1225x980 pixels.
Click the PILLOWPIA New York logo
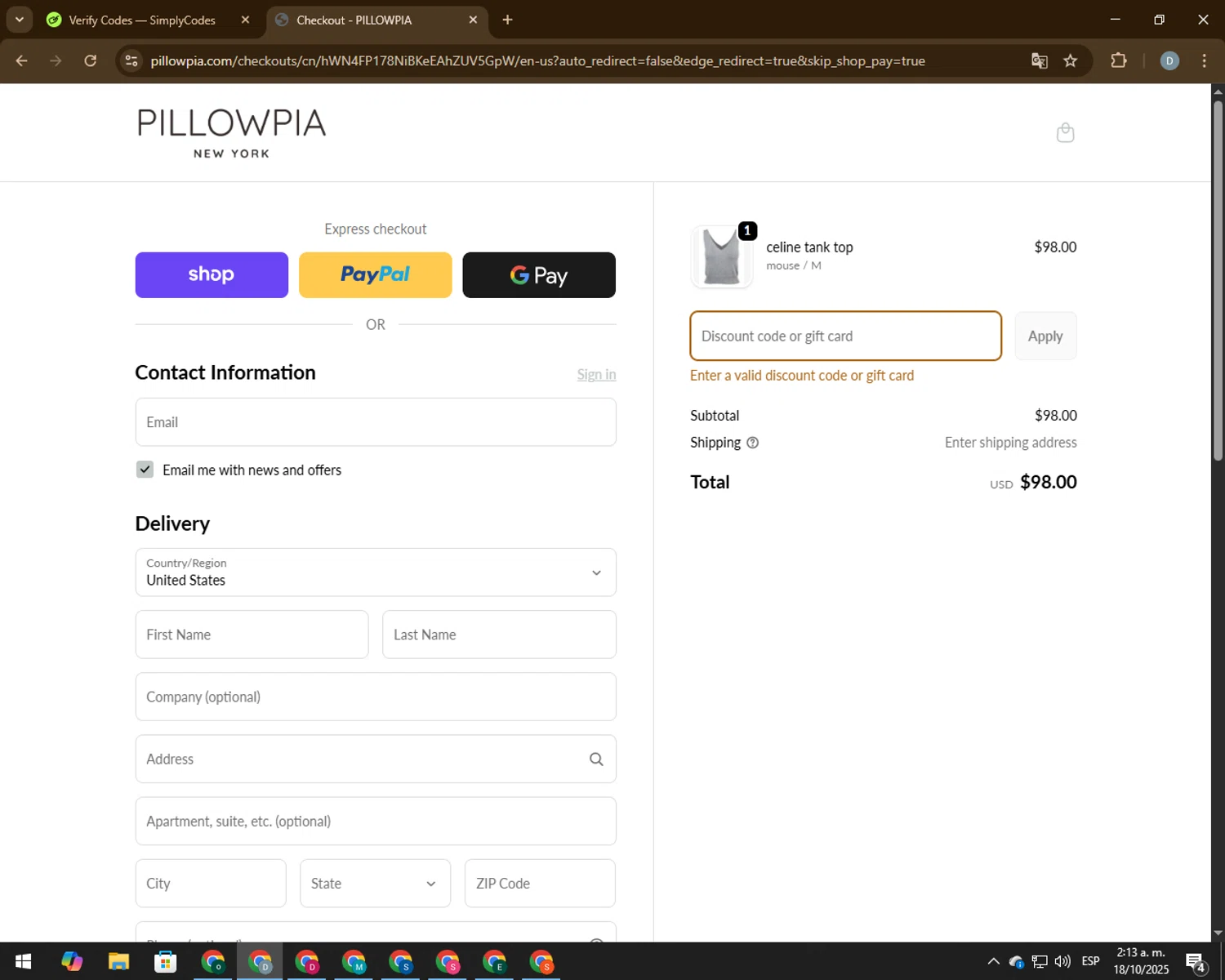[232, 133]
